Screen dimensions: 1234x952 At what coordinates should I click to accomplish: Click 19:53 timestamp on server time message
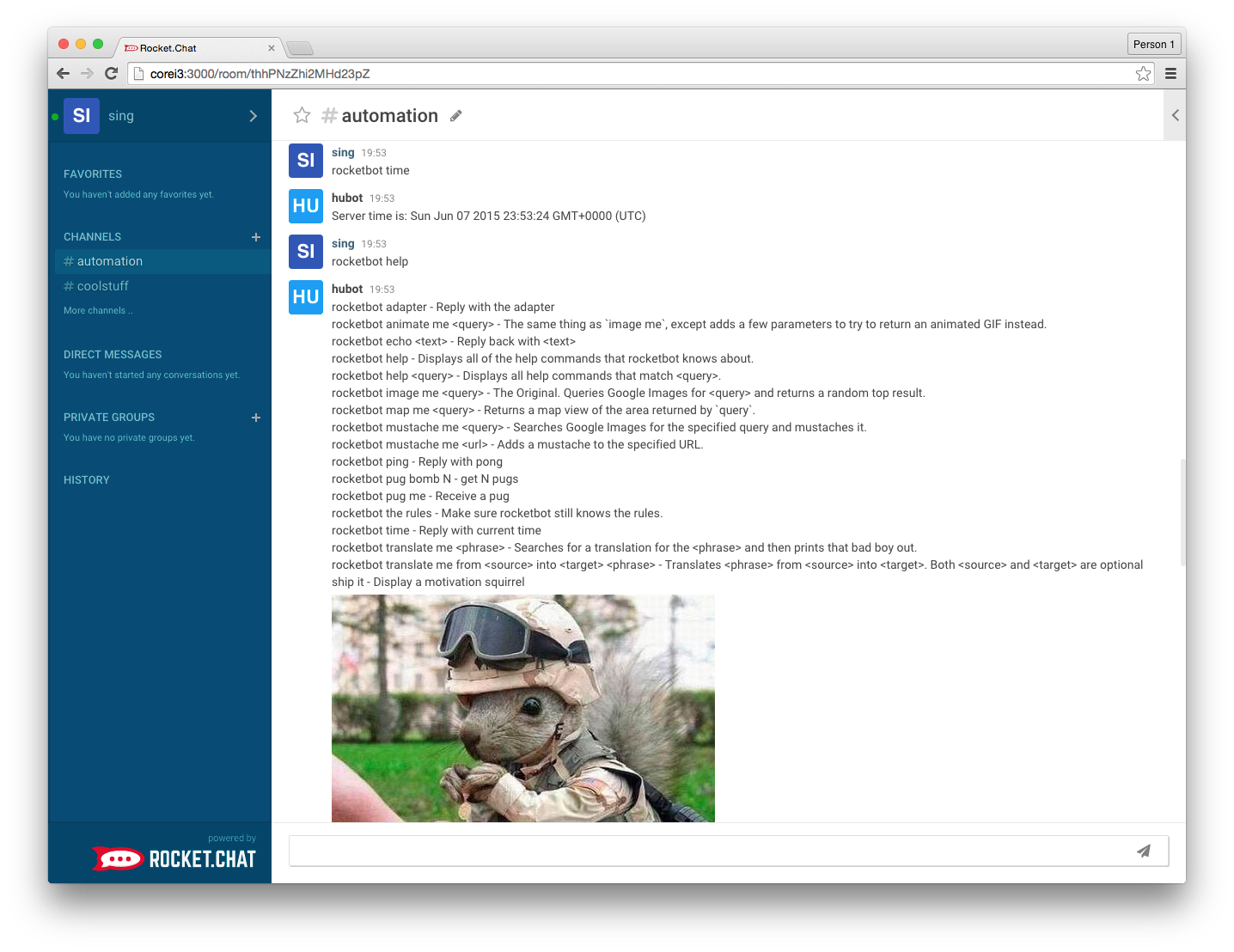[x=382, y=198]
